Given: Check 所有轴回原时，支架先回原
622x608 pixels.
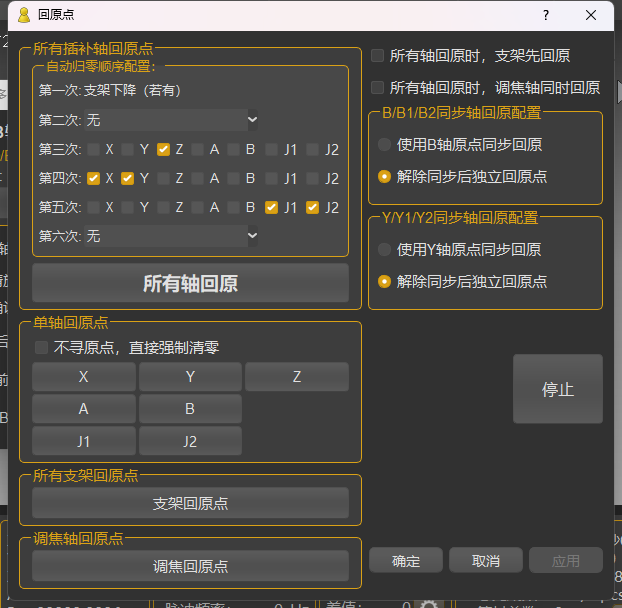Looking at the screenshot, I should coord(378,56).
